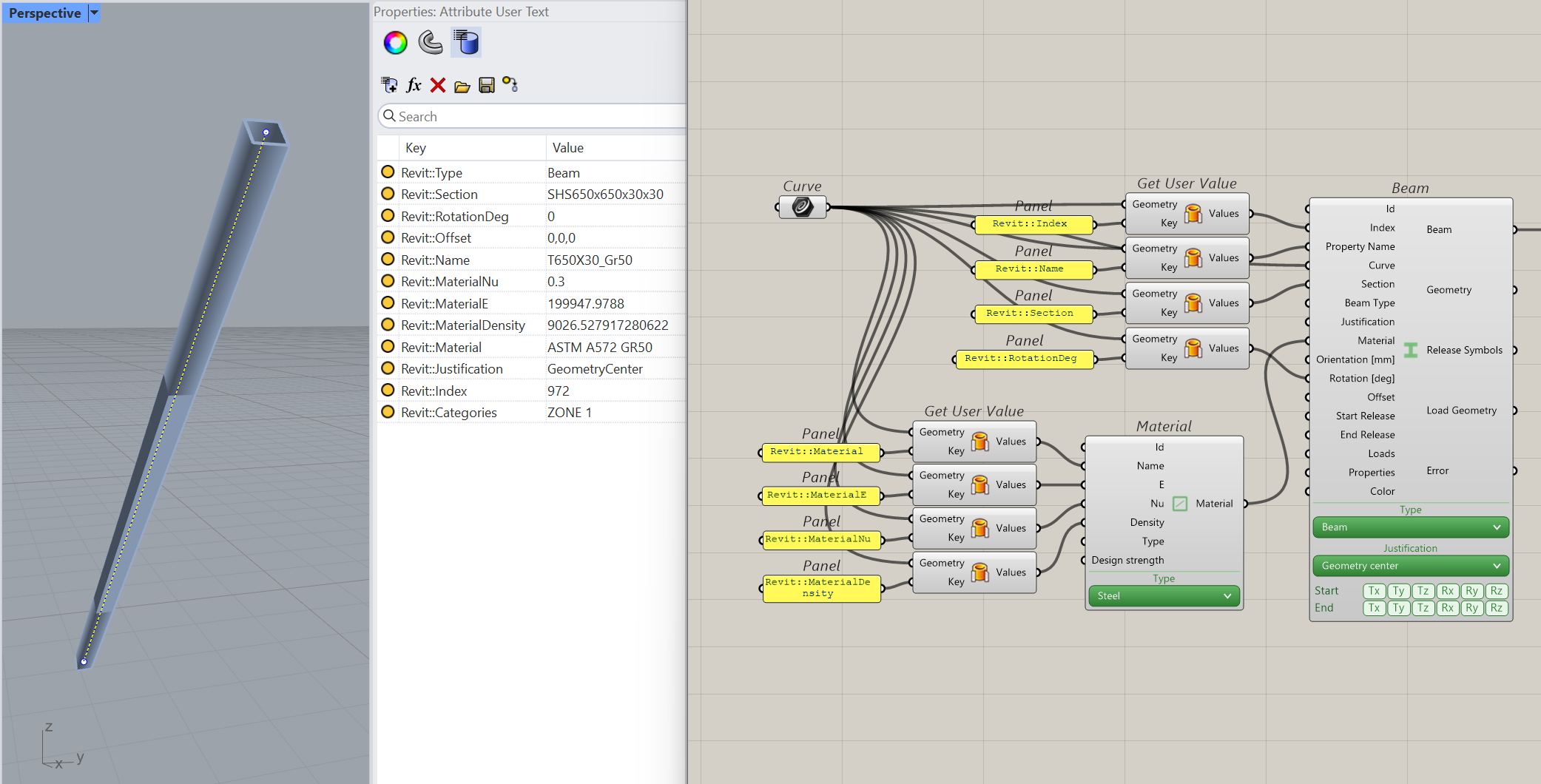The height and width of the screenshot is (784, 1541).
Task: Click Get User Value icon wired to Revit::Index
Action: (x=1193, y=214)
